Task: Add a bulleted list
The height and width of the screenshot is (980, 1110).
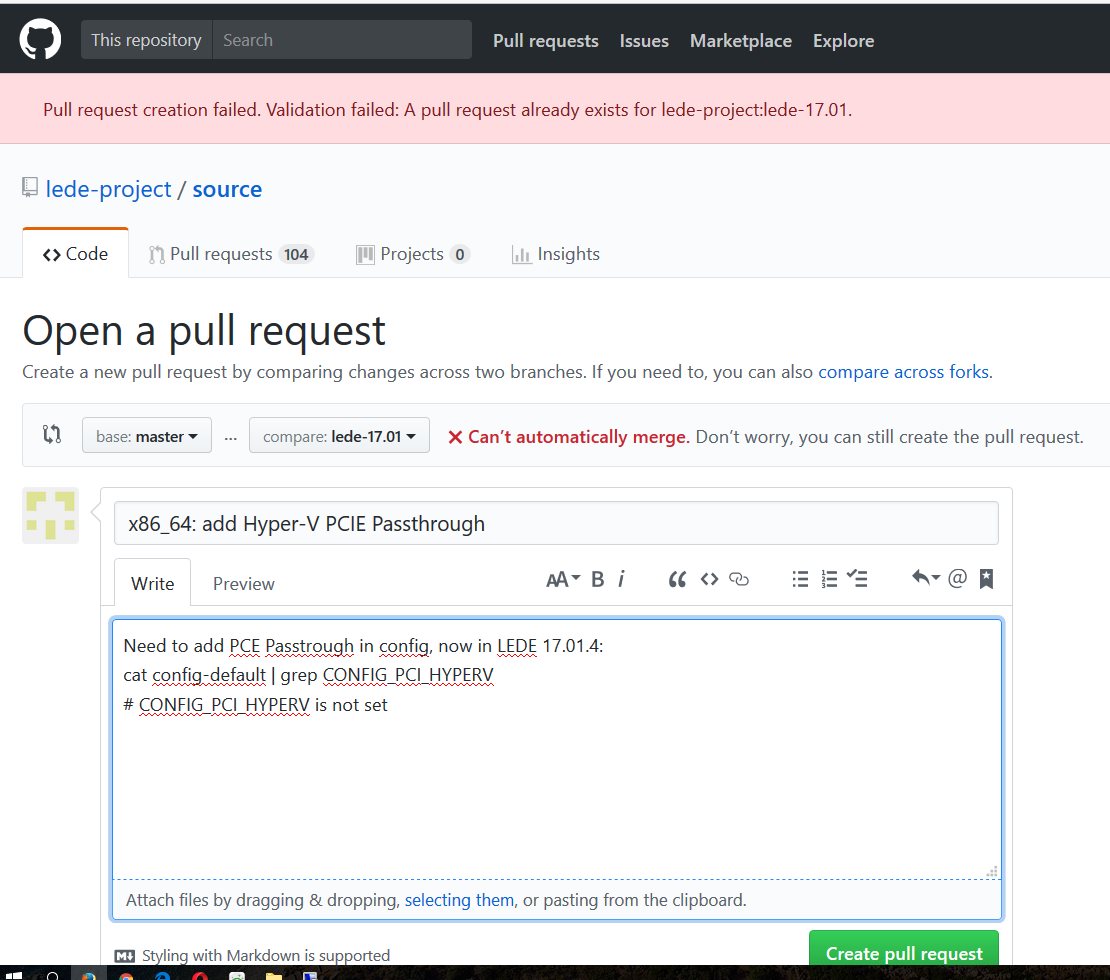Action: (800, 579)
